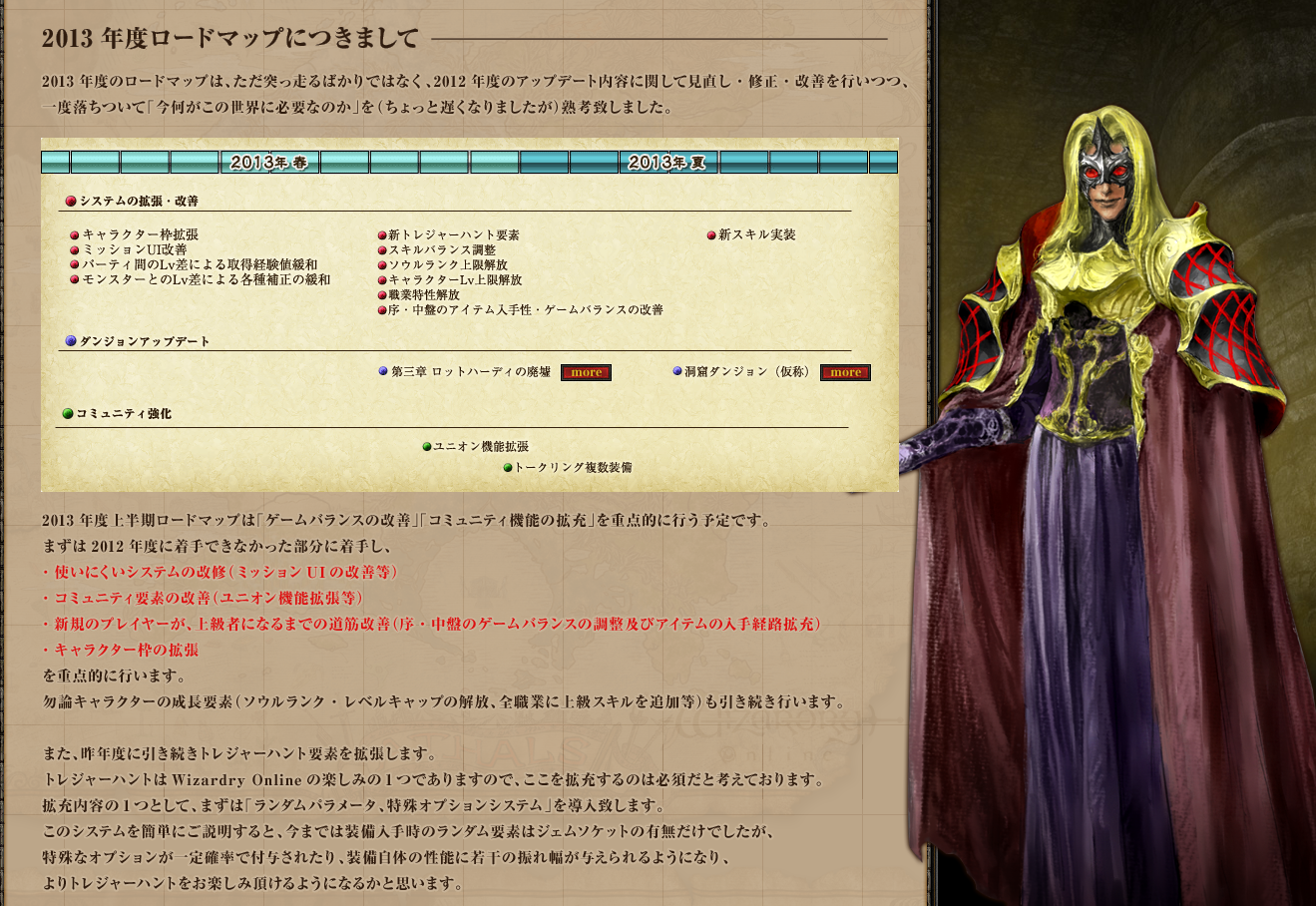
Task: Click the red line 使いにくいシステムの改修
Action: point(220,572)
